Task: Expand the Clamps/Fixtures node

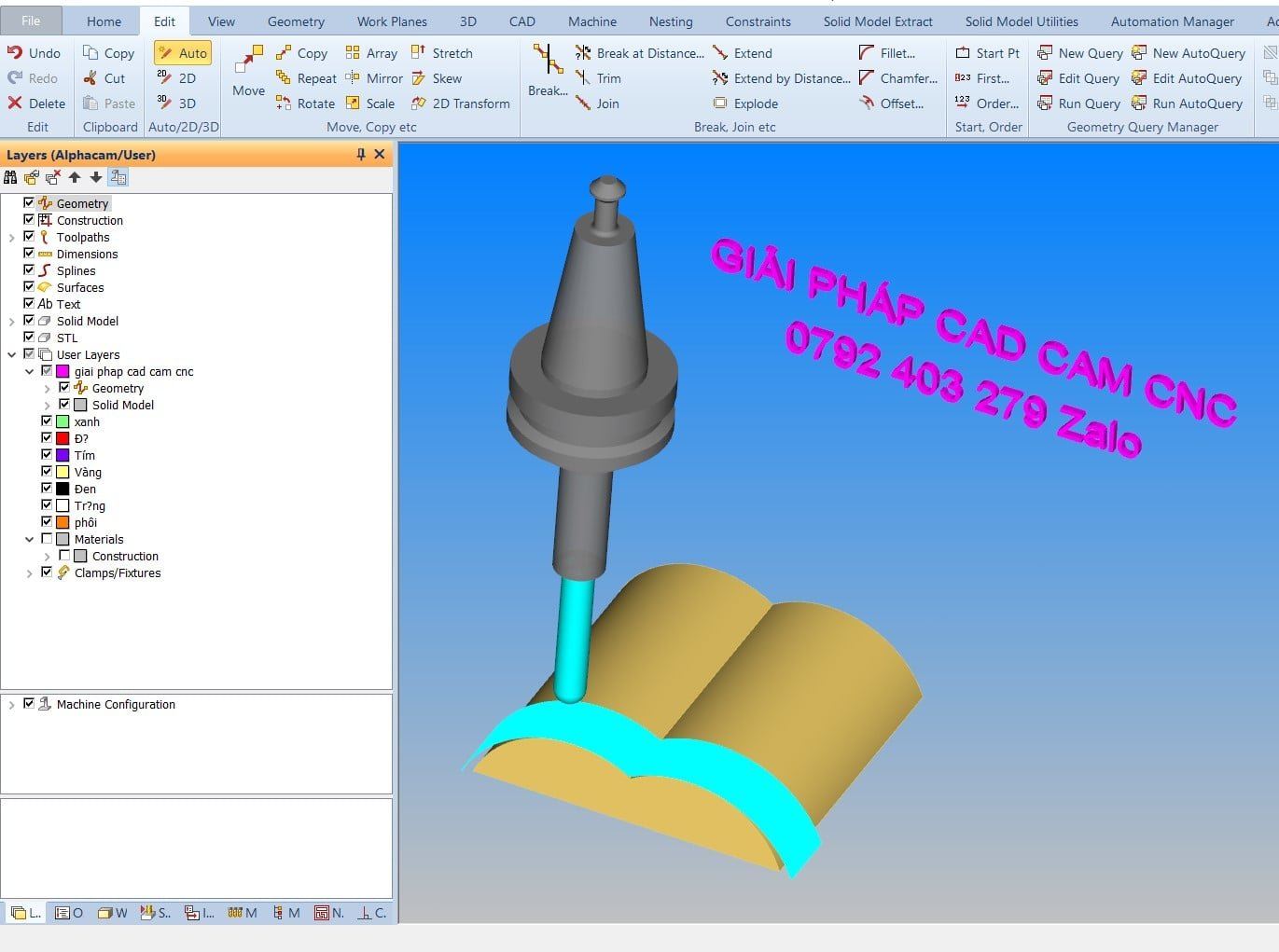Action: tap(30, 573)
